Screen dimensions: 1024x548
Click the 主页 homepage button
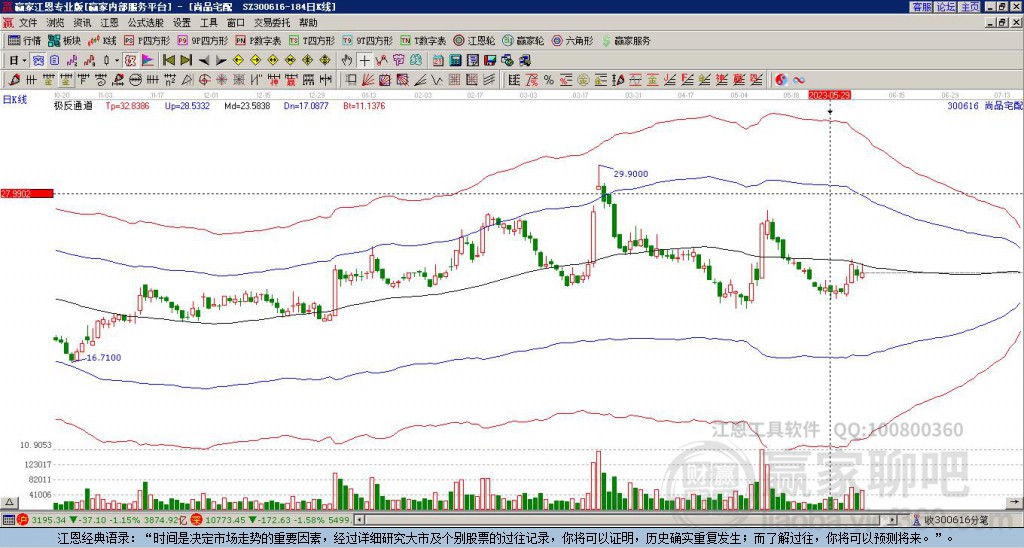(x=969, y=7)
